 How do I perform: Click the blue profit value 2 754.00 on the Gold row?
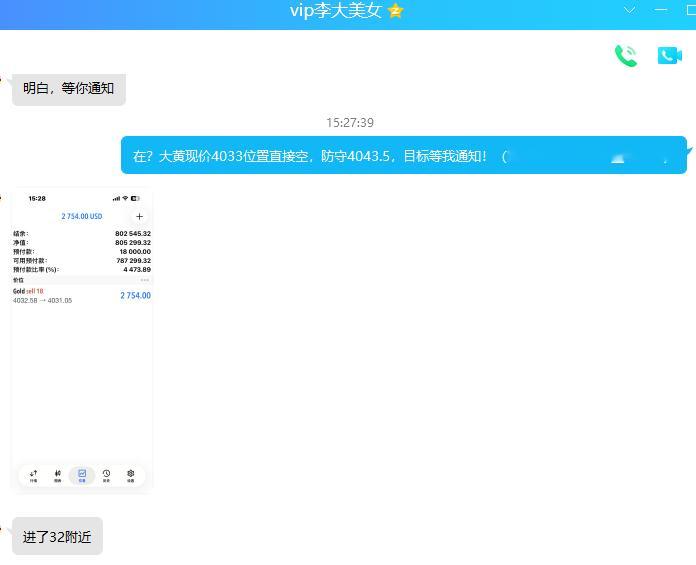pyautogui.click(x=135, y=296)
